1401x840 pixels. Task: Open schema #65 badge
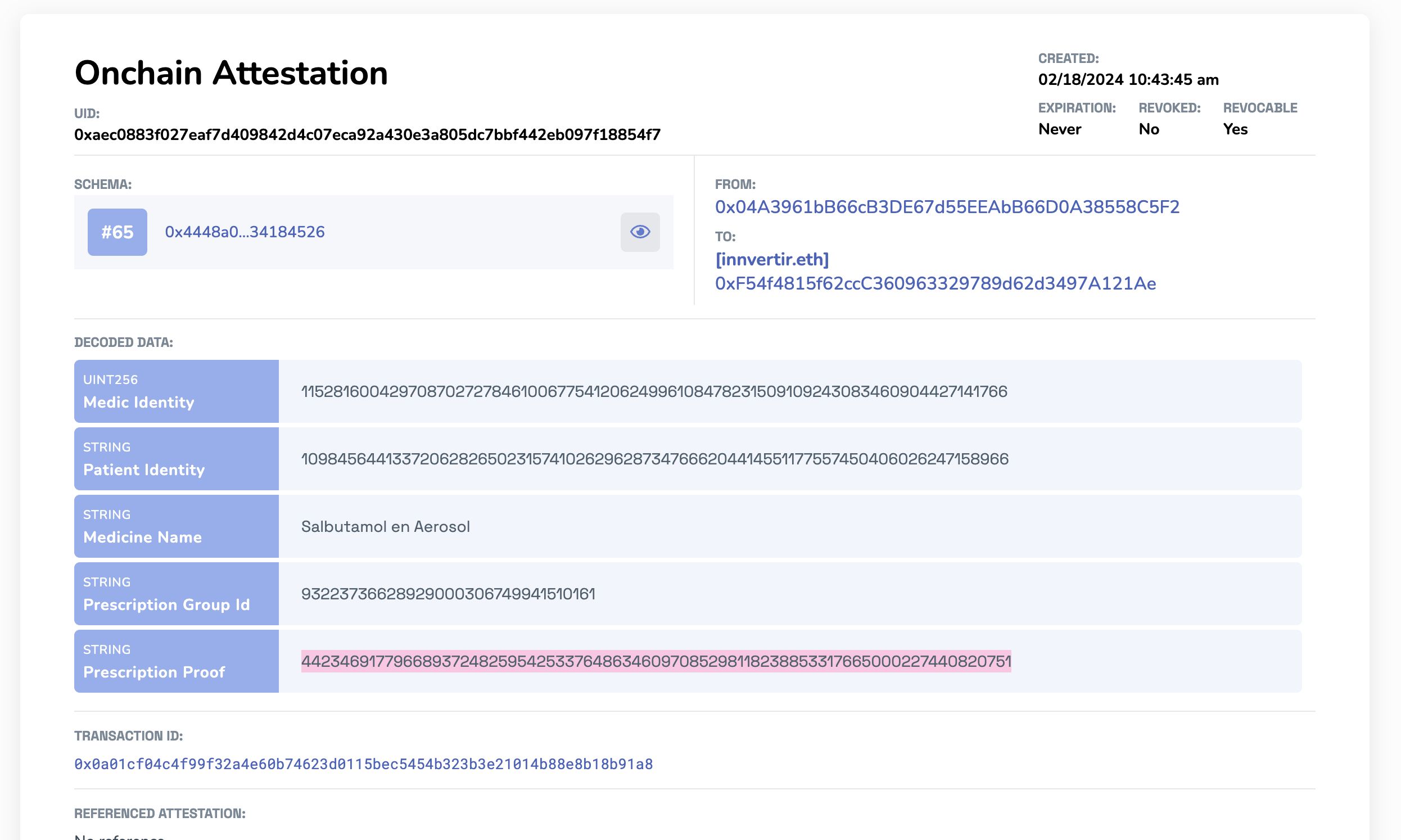point(117,232)
